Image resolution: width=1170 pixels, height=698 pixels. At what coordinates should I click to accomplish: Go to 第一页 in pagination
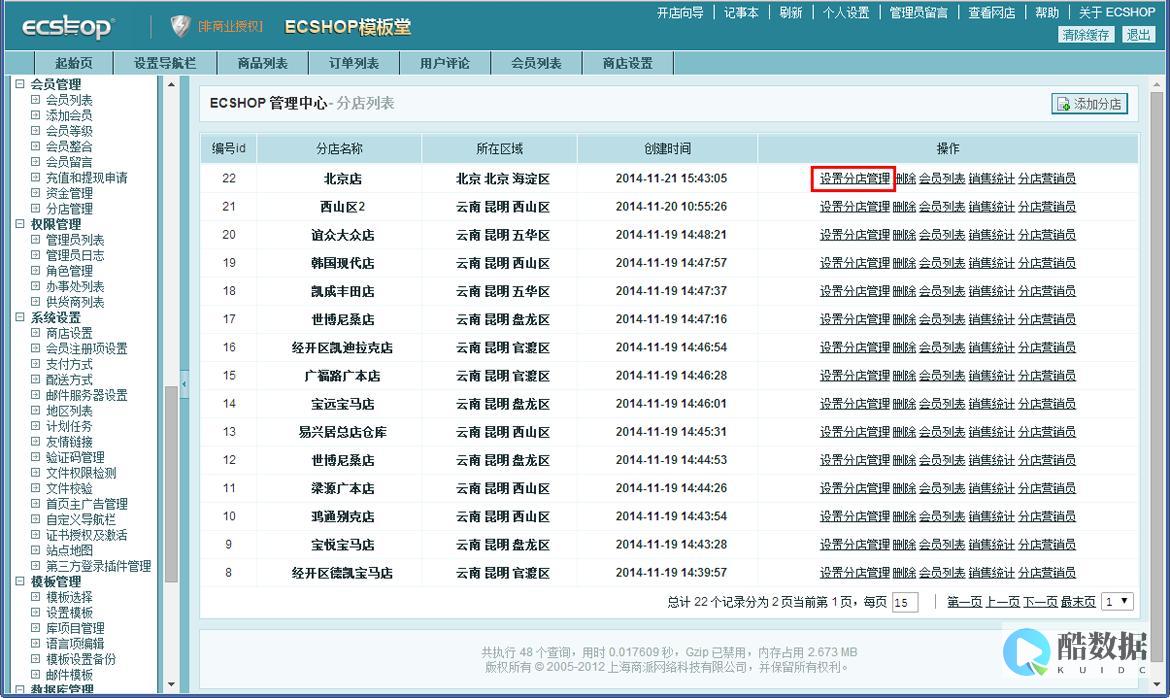click(965, 602)
